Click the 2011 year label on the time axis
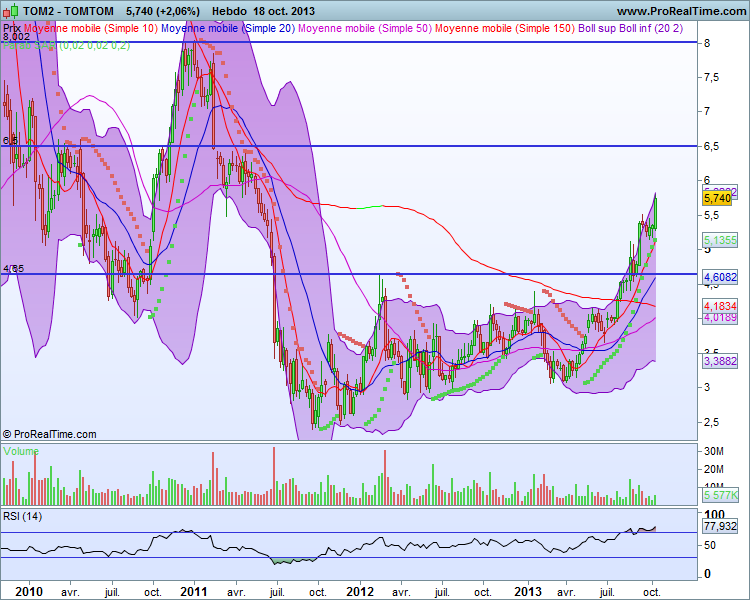 pyautogui.click(x=194, y=592)
